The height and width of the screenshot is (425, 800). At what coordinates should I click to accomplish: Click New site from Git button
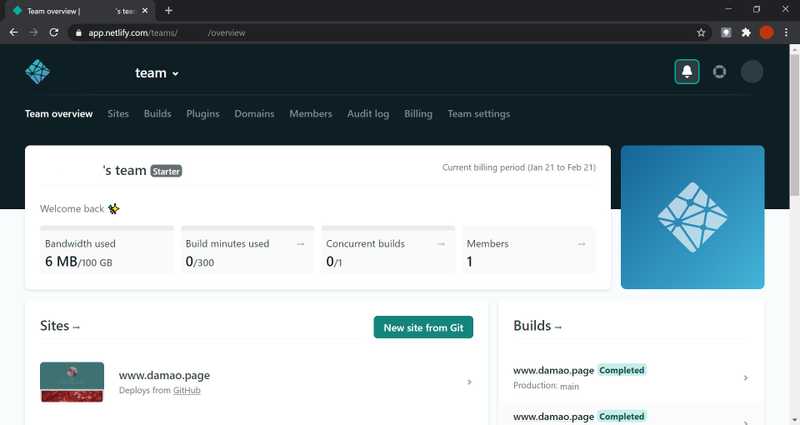coord(423,328)
